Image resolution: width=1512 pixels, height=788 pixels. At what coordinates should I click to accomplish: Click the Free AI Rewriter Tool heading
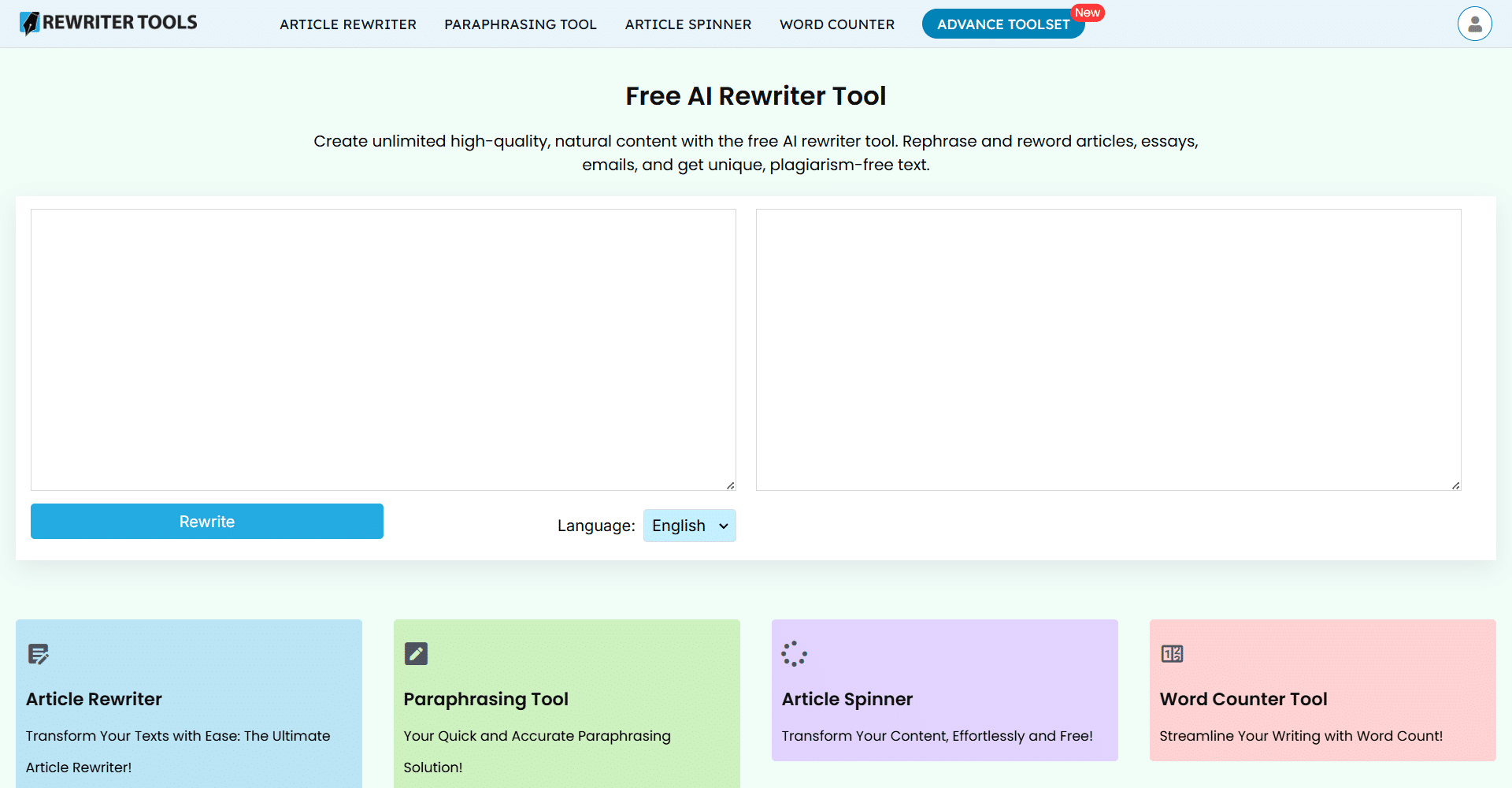(x=755, y=95)
